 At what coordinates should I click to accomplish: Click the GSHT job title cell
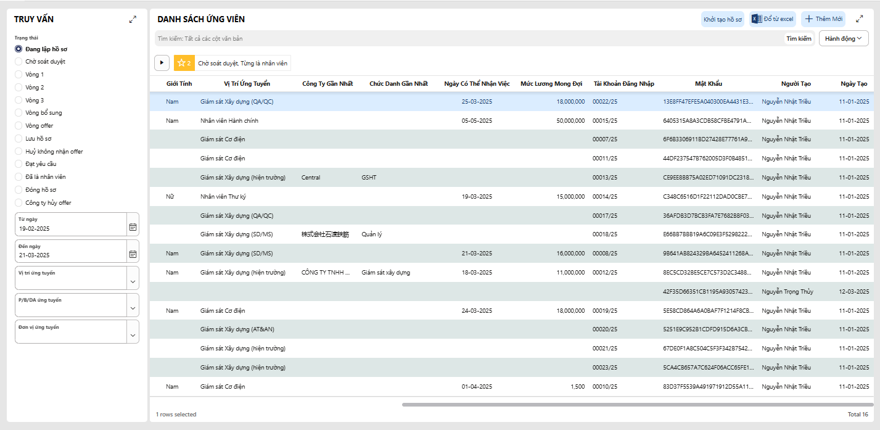(369, 177)
